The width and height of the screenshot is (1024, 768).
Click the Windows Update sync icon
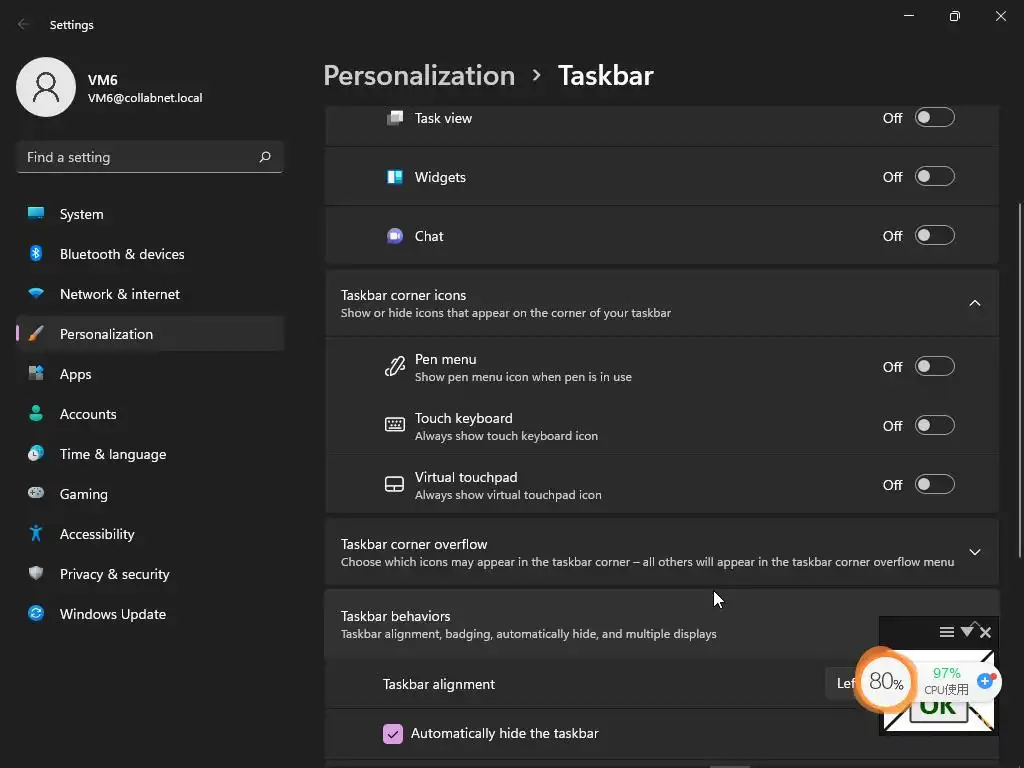click(36, 614)
